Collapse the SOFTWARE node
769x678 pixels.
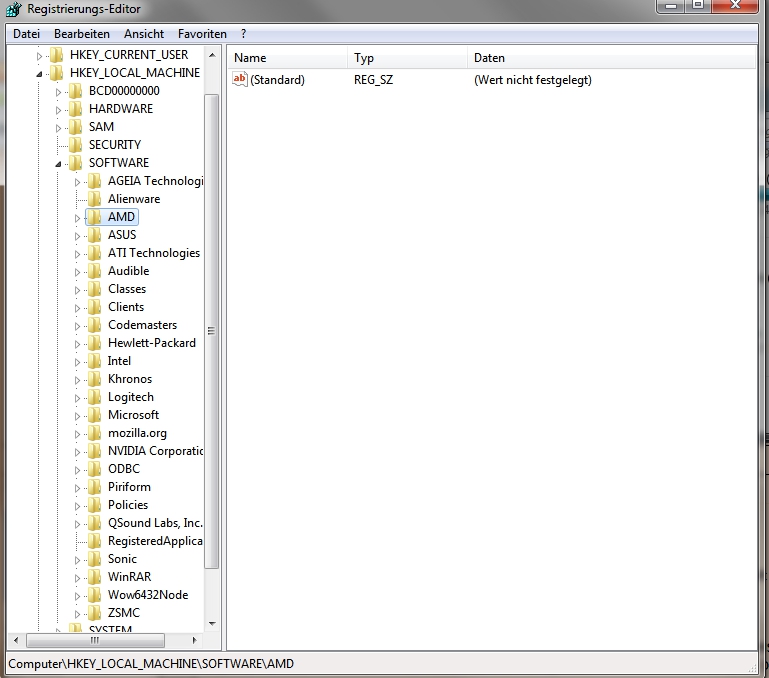coord(58,164)
